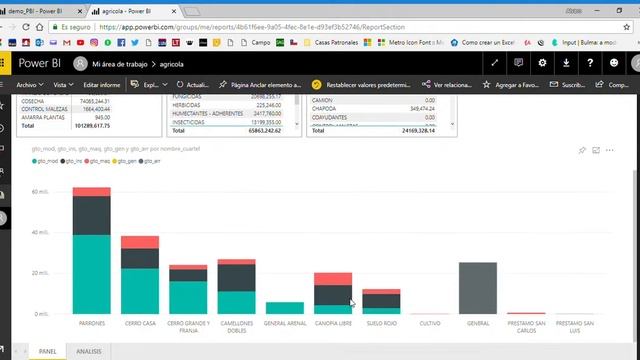Click scroll-down arrow in the fungicidas table
This screenshot has height=360, width=640.
pyautogui.click(x=297, y=124)
